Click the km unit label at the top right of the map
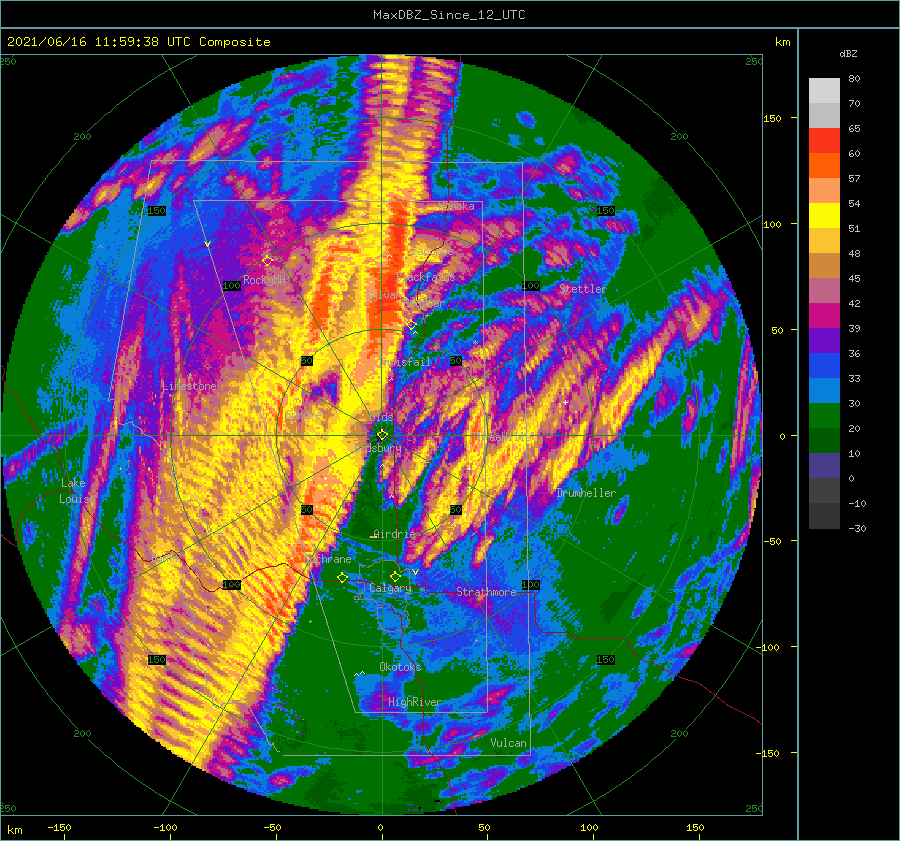The width and height of the screenshot is (900, 841). 782,42
